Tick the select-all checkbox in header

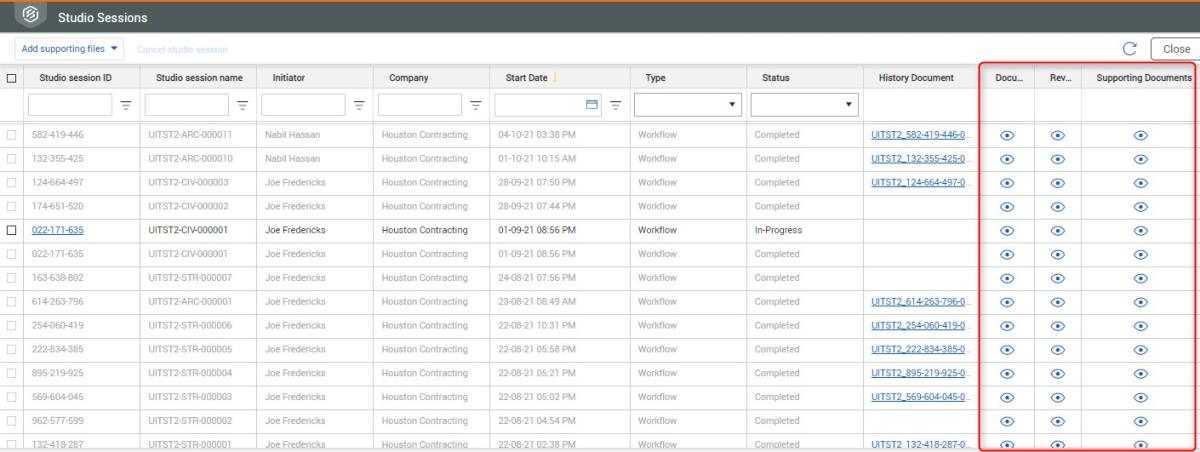point(12,78)
